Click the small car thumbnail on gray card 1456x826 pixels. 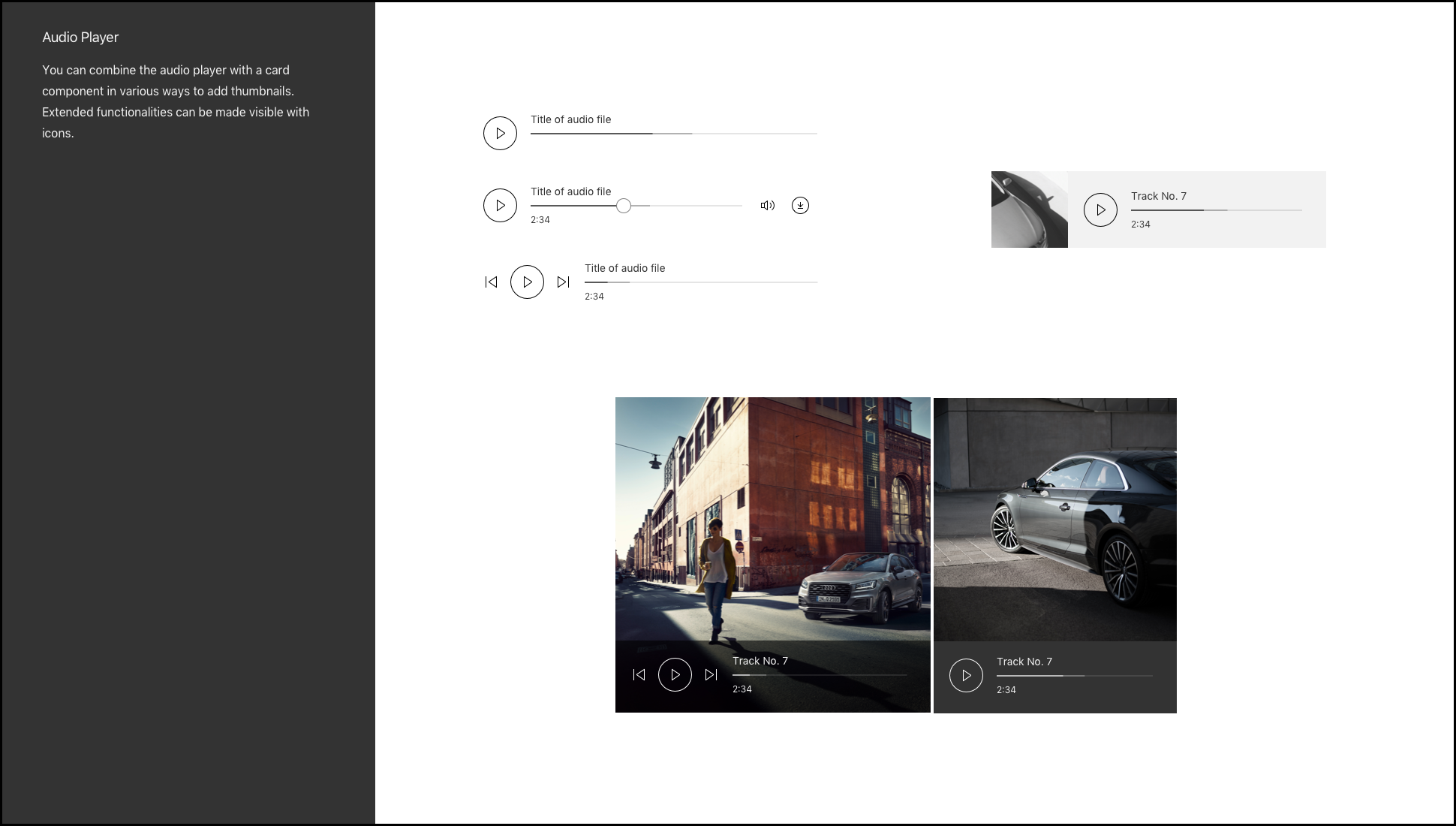(x=1029, y=210)
